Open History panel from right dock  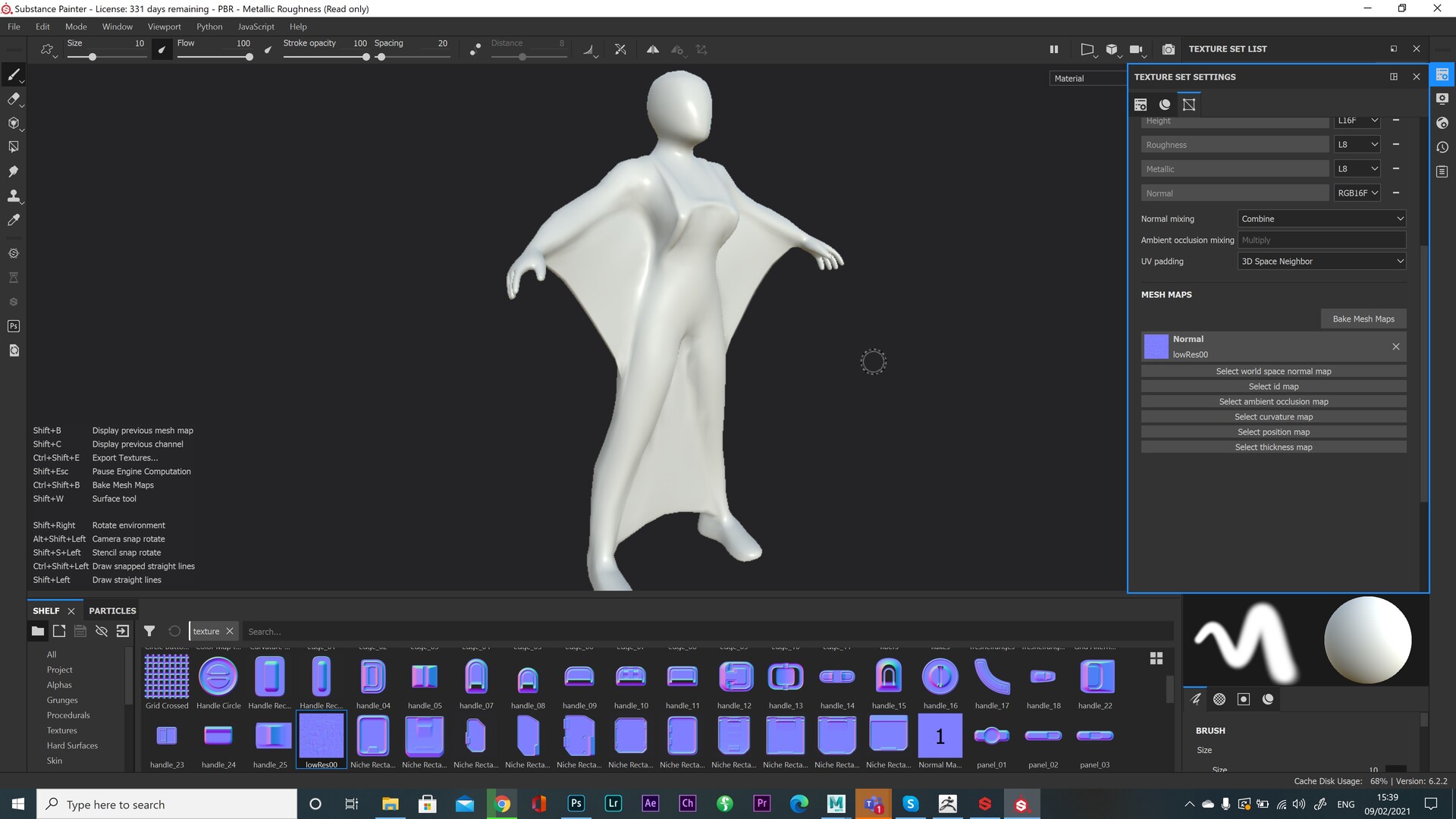point(1442,147)
